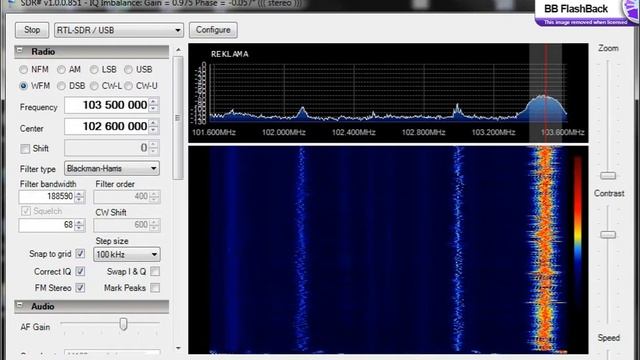
Task: Toggle the Snap to grid checkbox
Action: click(x=80, y=253)
